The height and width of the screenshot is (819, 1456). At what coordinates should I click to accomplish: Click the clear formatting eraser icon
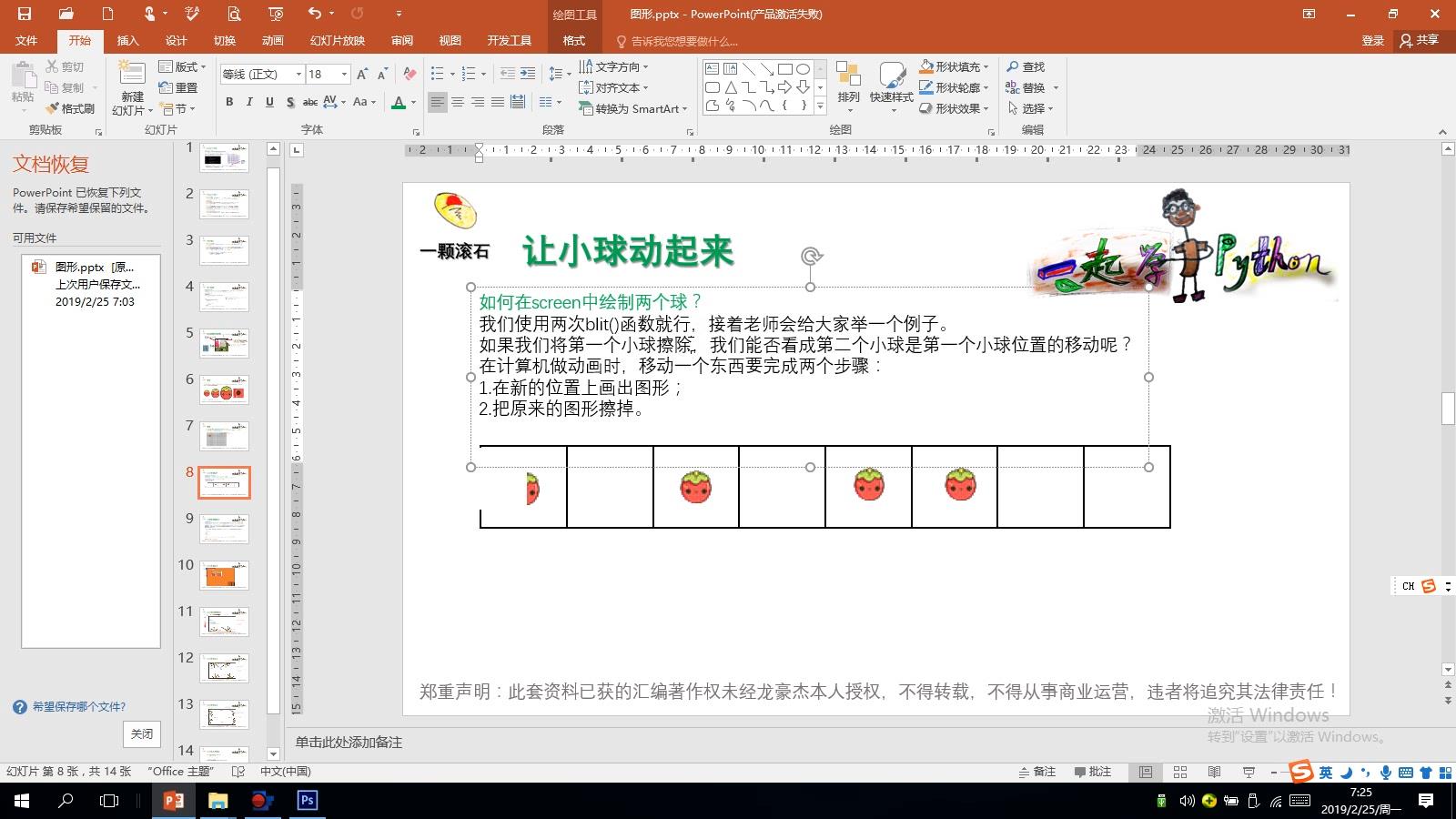(409, 74)
